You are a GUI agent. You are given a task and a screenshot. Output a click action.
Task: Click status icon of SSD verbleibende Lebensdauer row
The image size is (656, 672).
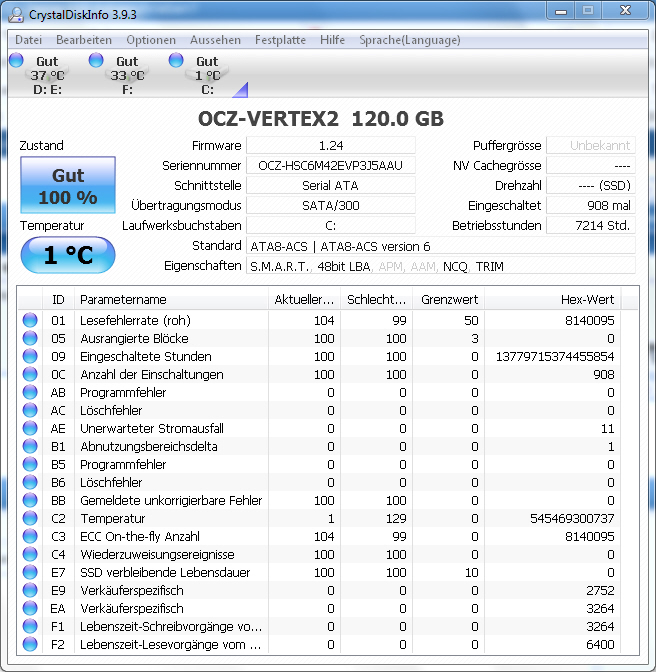[x=30, y=572]
